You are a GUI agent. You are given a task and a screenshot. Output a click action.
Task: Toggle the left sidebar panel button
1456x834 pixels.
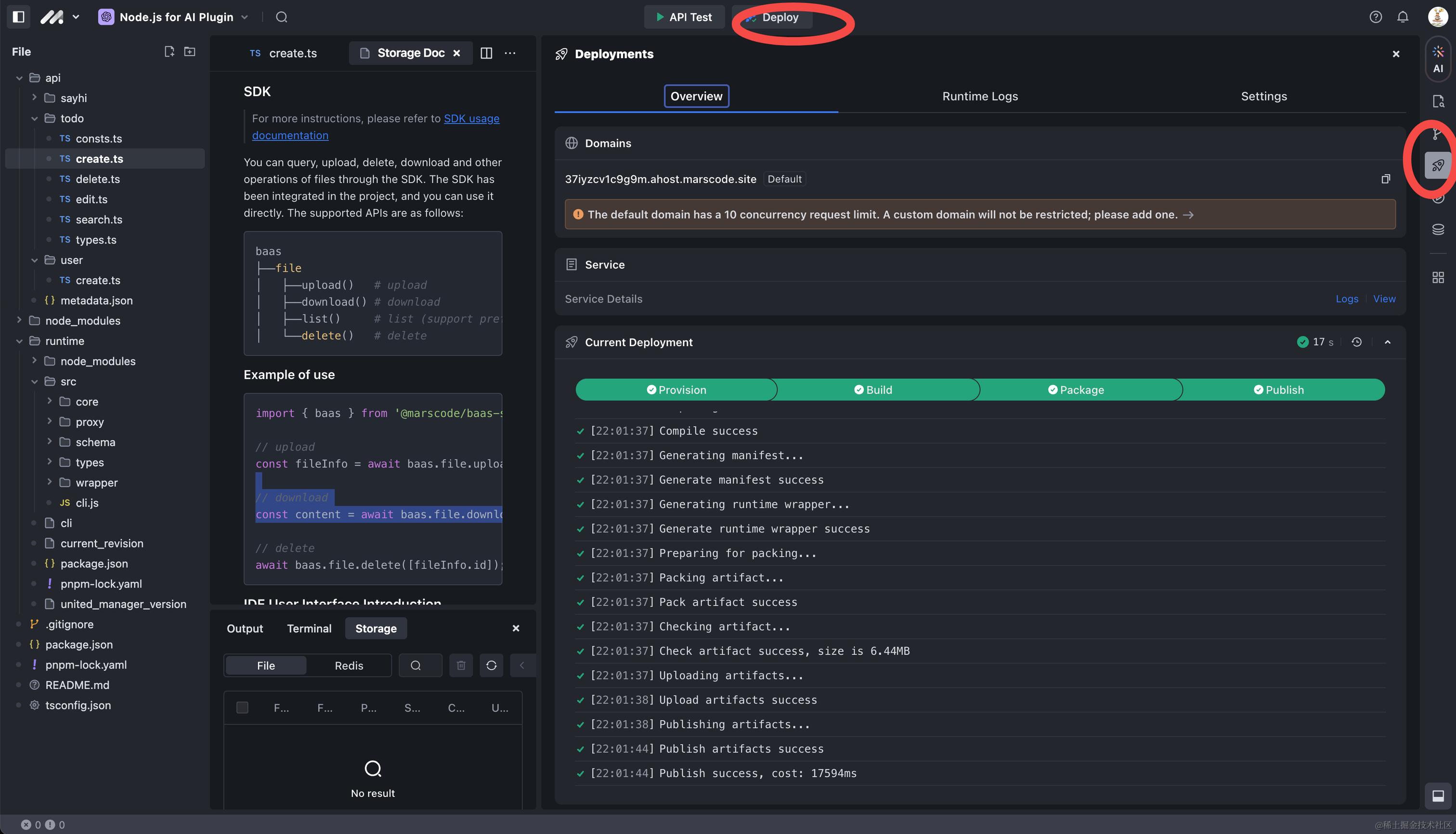coord(18,17)
